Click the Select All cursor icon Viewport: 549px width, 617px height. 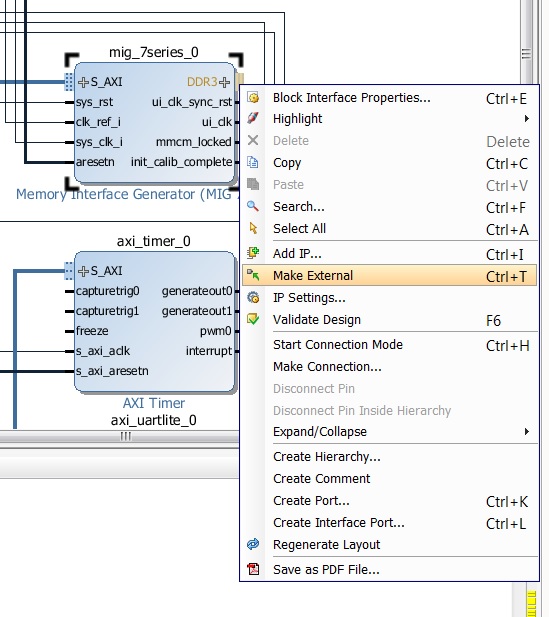pyautogui.click(x=253, y=228)
